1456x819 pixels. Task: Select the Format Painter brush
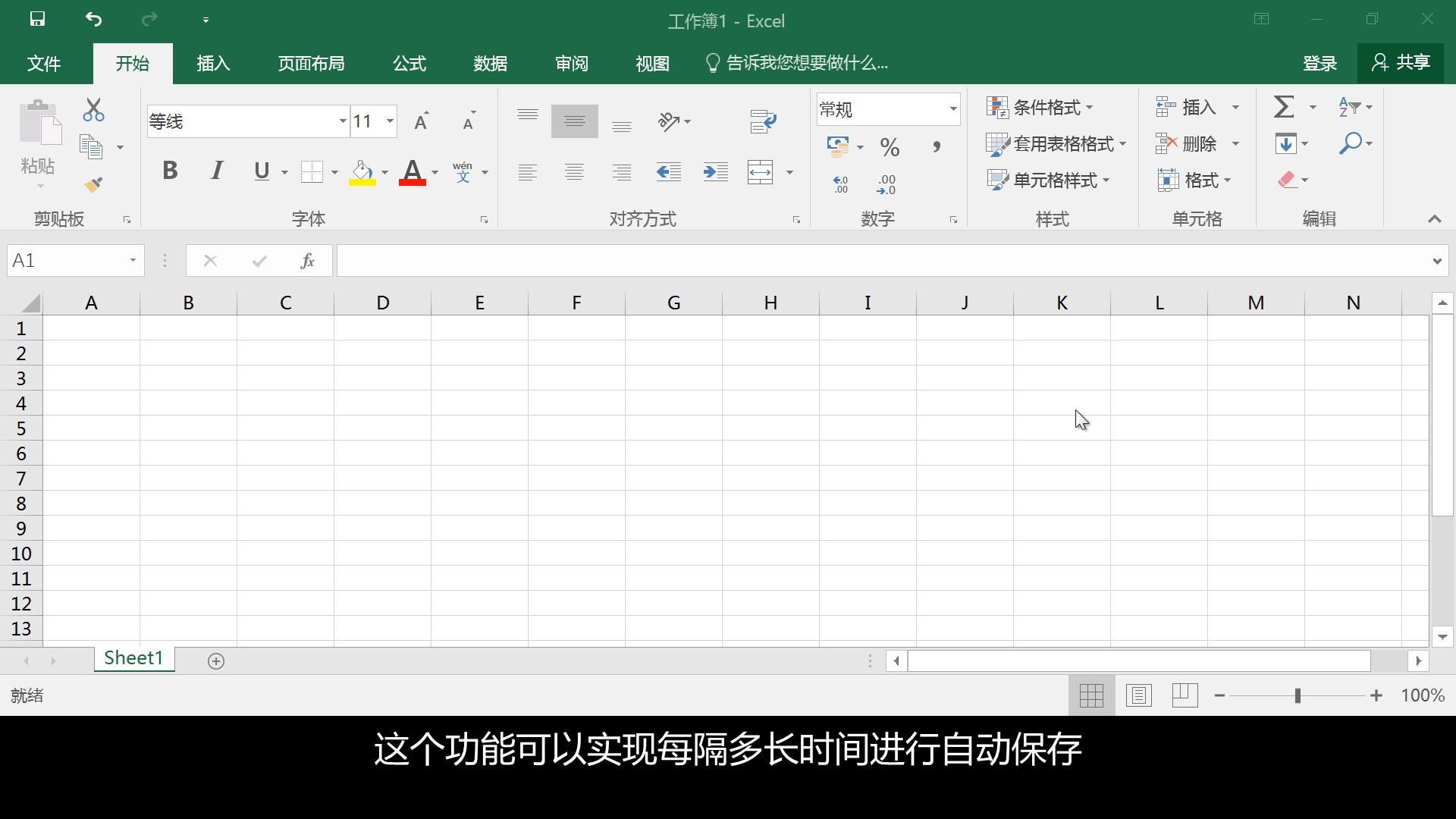point(93,184)
